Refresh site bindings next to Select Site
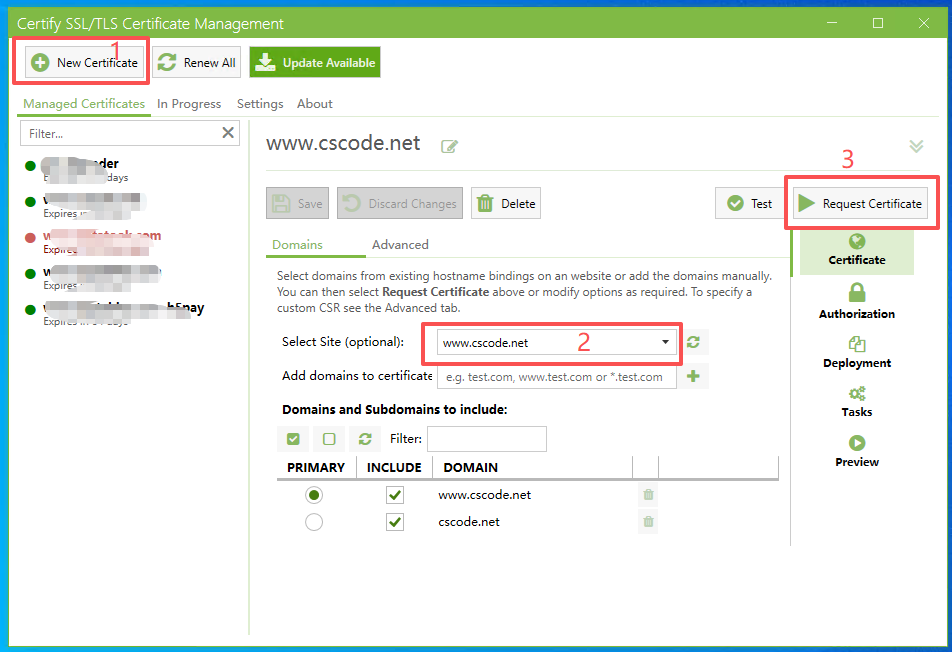 693,342
